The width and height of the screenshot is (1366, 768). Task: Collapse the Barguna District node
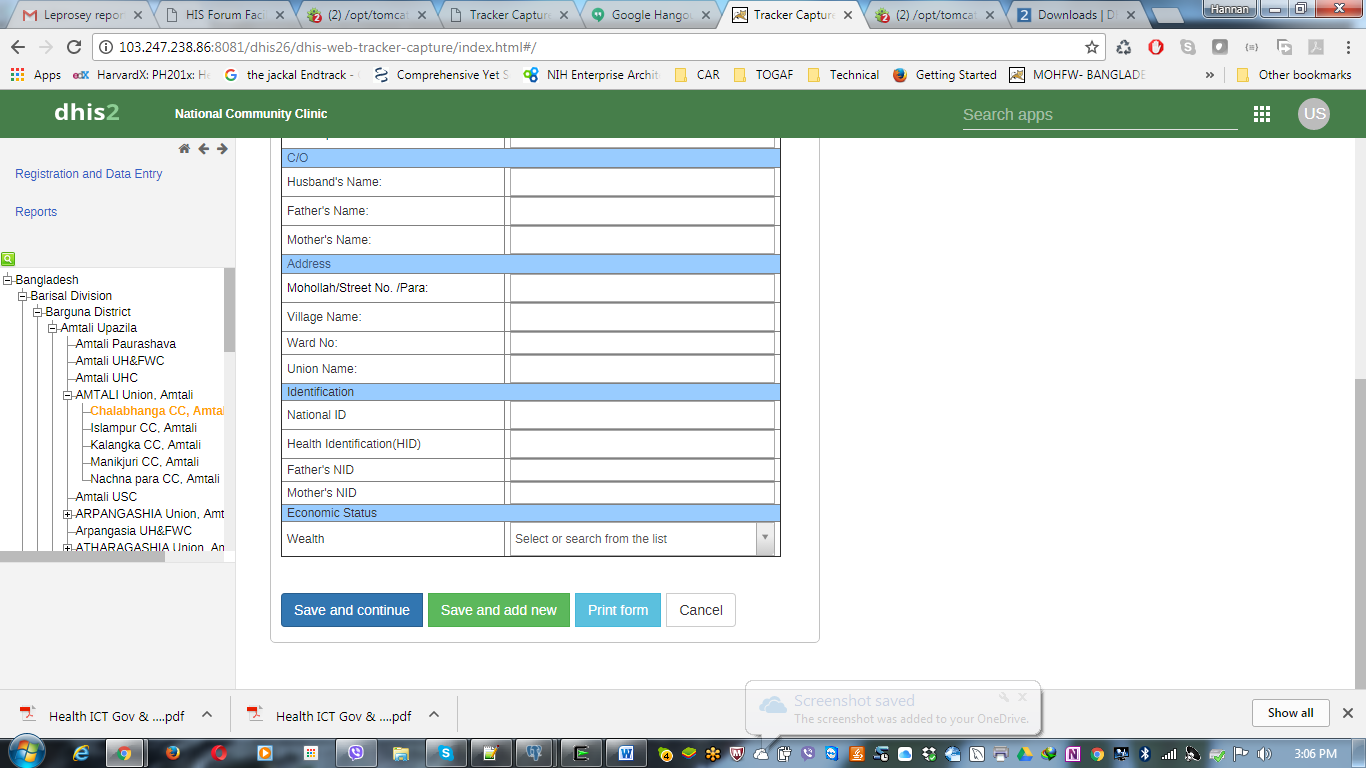coord(38,312)
